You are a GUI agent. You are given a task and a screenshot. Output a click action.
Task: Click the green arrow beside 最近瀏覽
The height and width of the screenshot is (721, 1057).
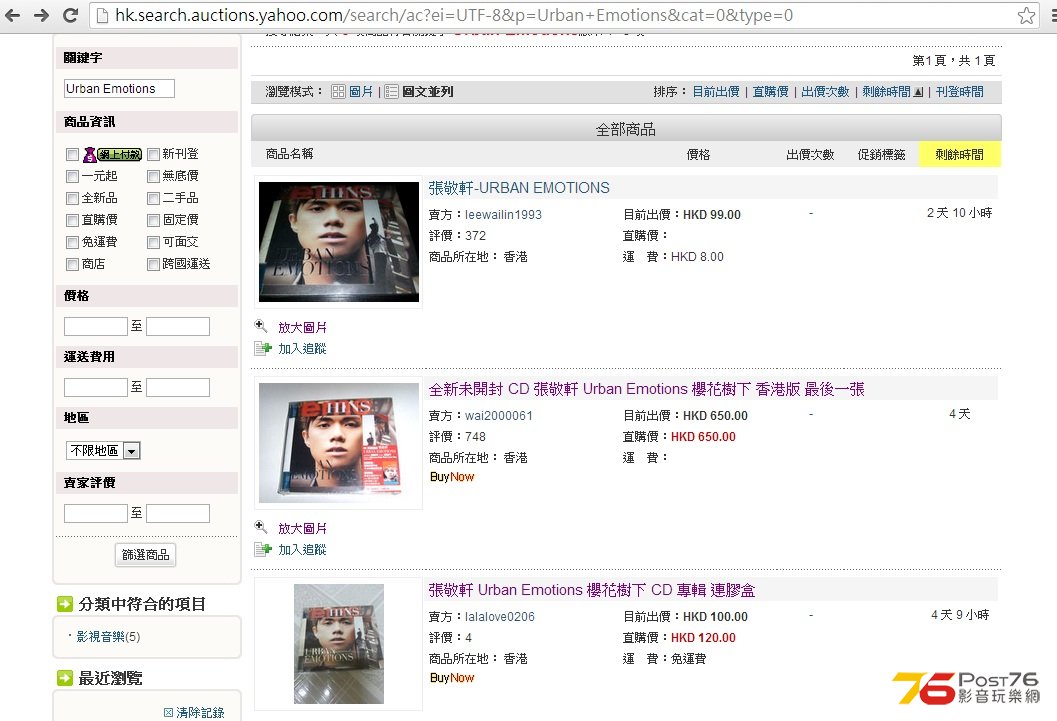(65, 678)
